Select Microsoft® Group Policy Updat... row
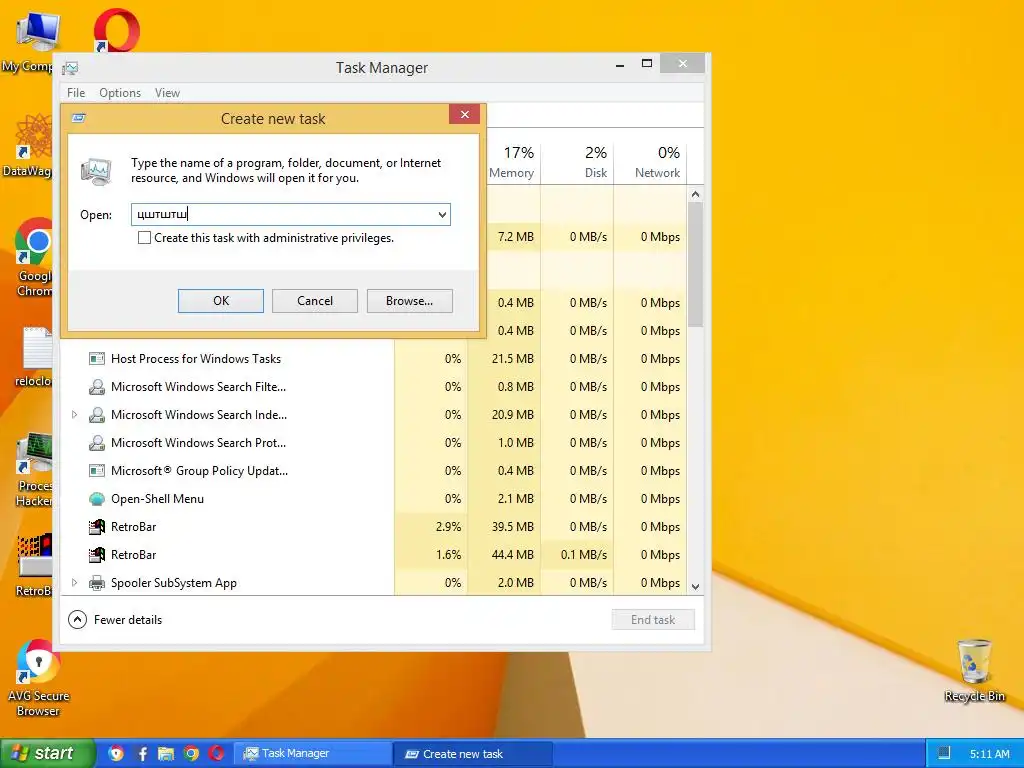Viewport: 1024px width, 768px height. [x=375, y=471]
